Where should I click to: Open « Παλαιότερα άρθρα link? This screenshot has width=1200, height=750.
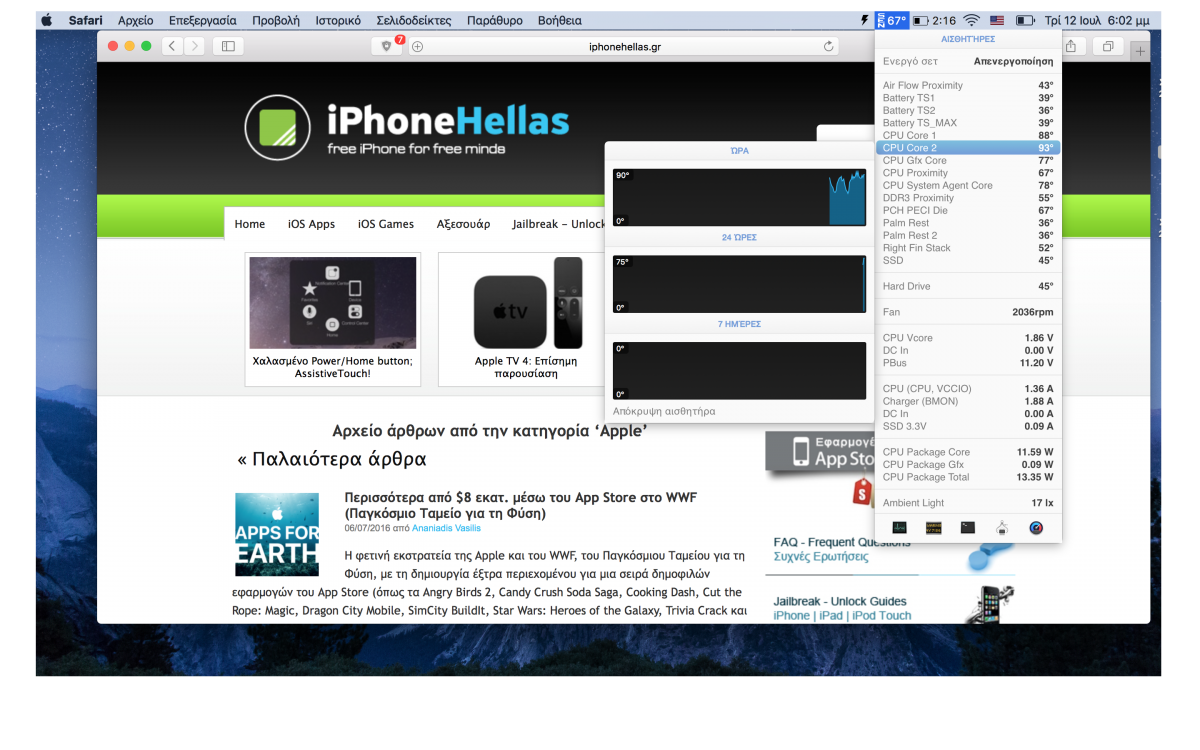(x=332, y=459)
